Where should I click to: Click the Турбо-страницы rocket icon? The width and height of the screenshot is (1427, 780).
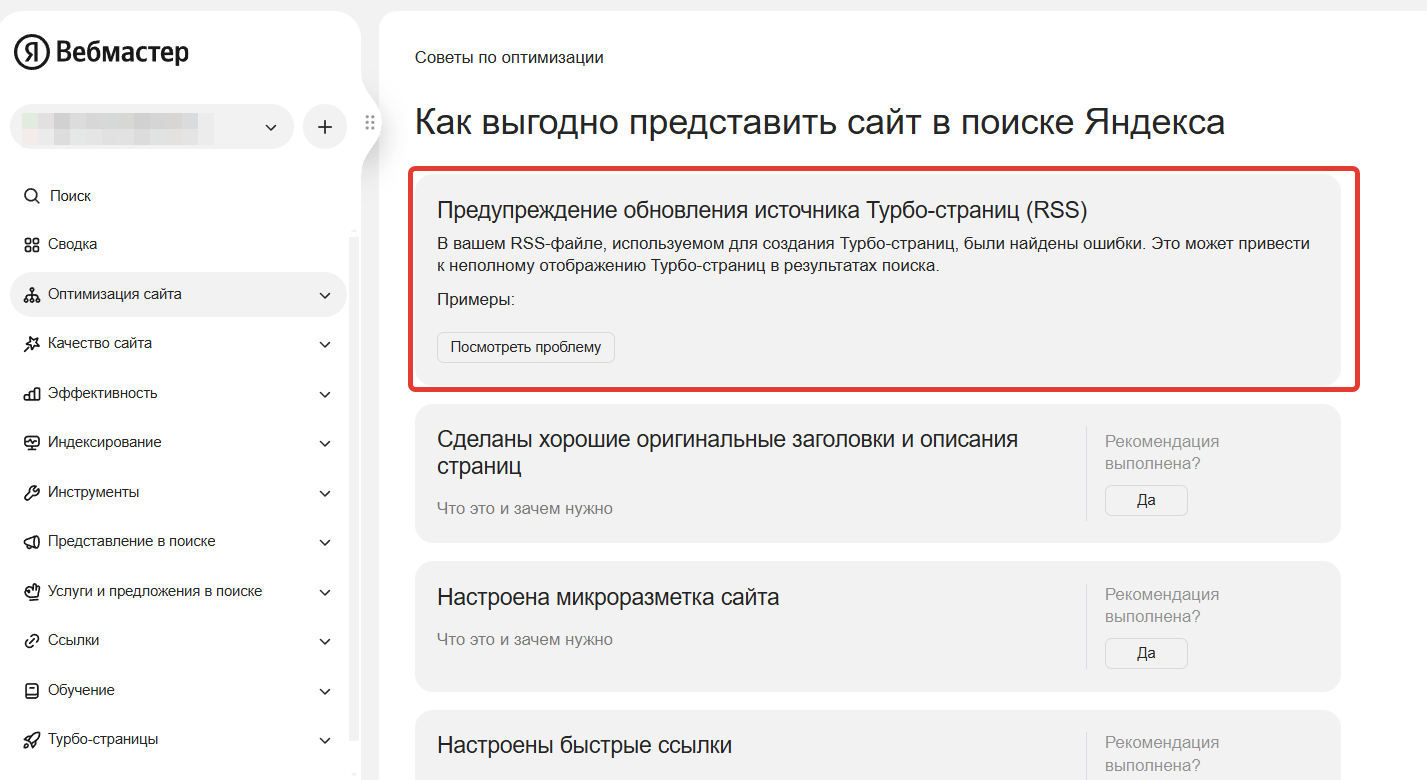(x=31, y=740)
